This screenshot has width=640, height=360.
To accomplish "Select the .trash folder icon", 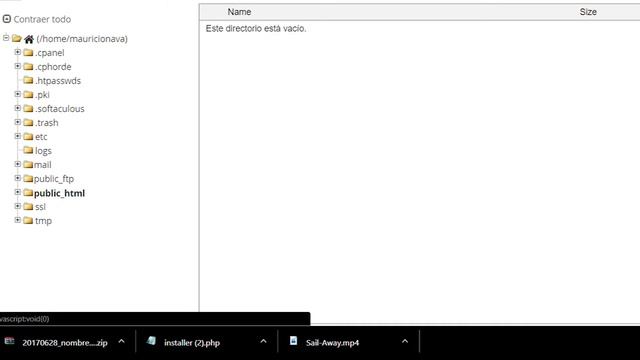I will (28, 122).
